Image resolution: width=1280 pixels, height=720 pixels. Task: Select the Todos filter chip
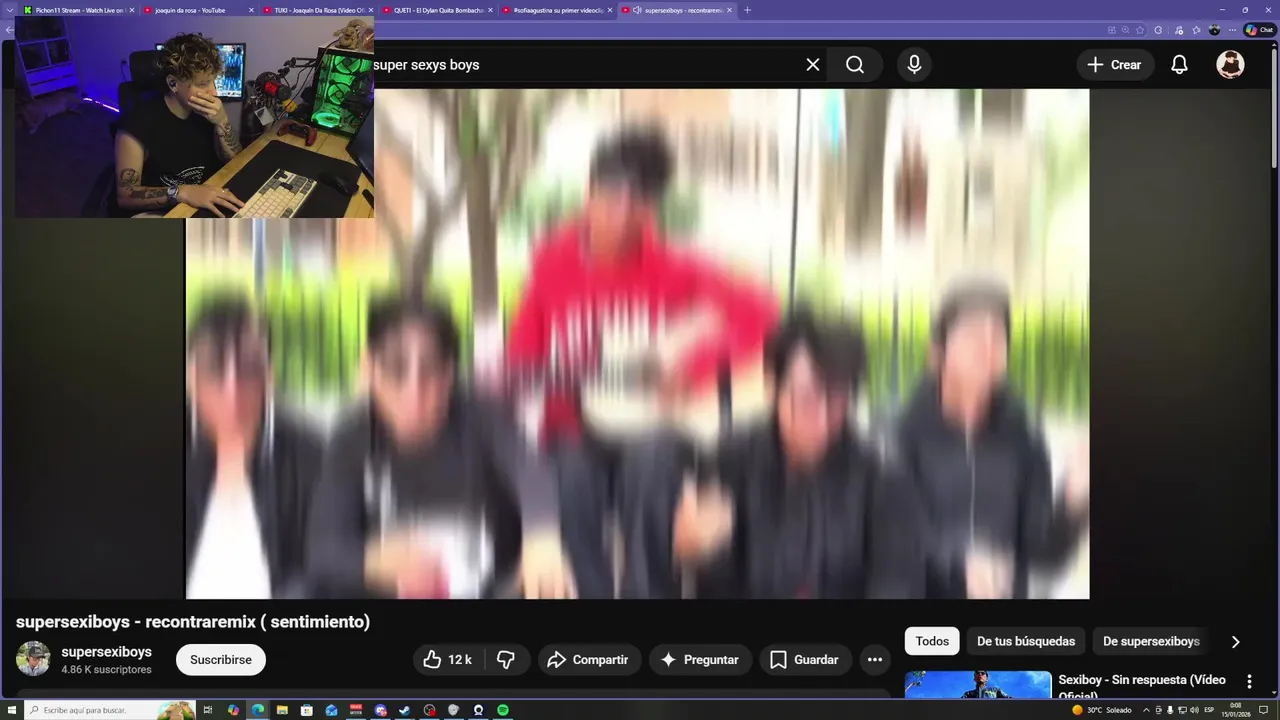coord(932,641)
